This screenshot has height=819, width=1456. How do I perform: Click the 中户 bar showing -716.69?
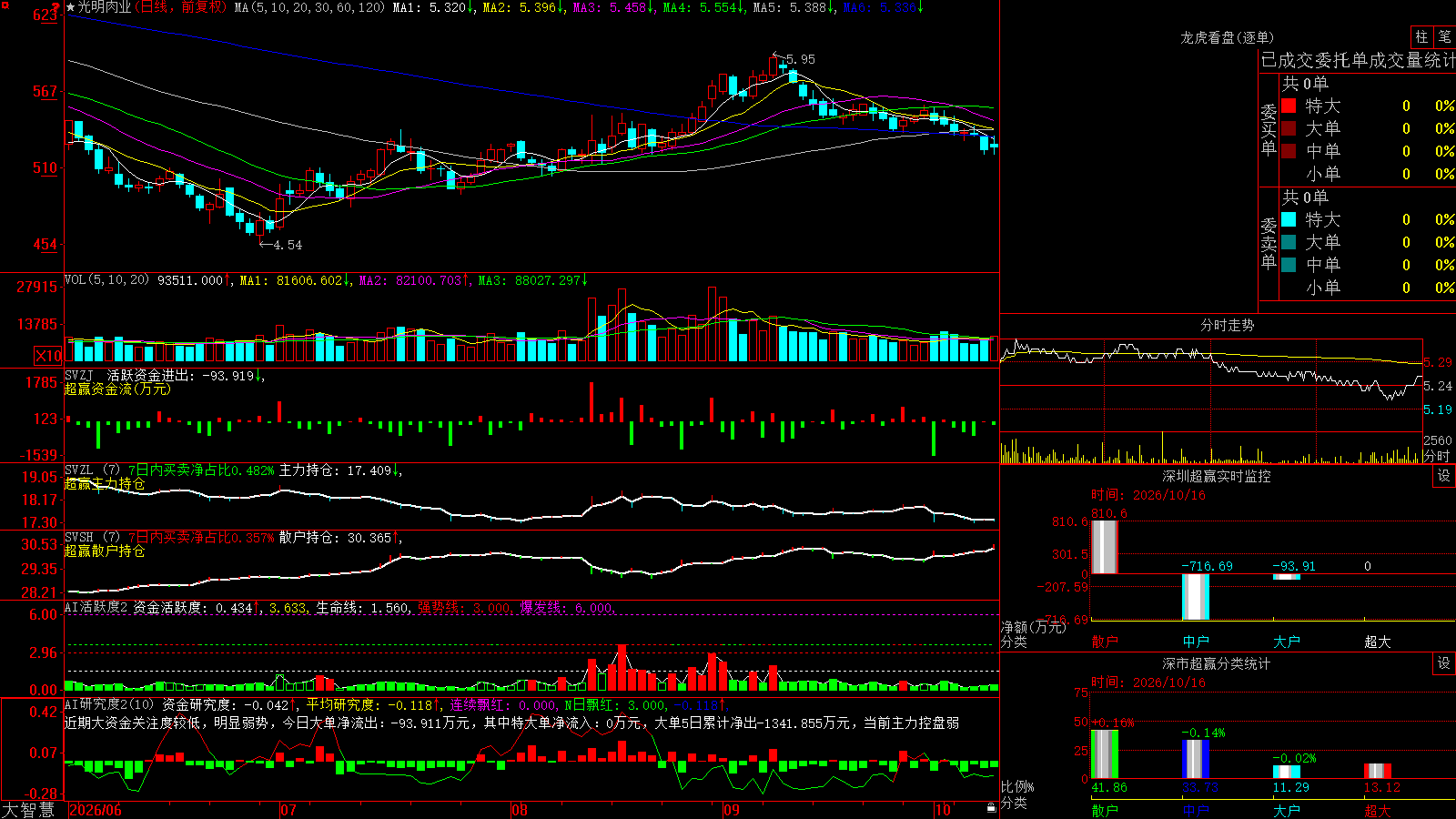point(1196,597)
